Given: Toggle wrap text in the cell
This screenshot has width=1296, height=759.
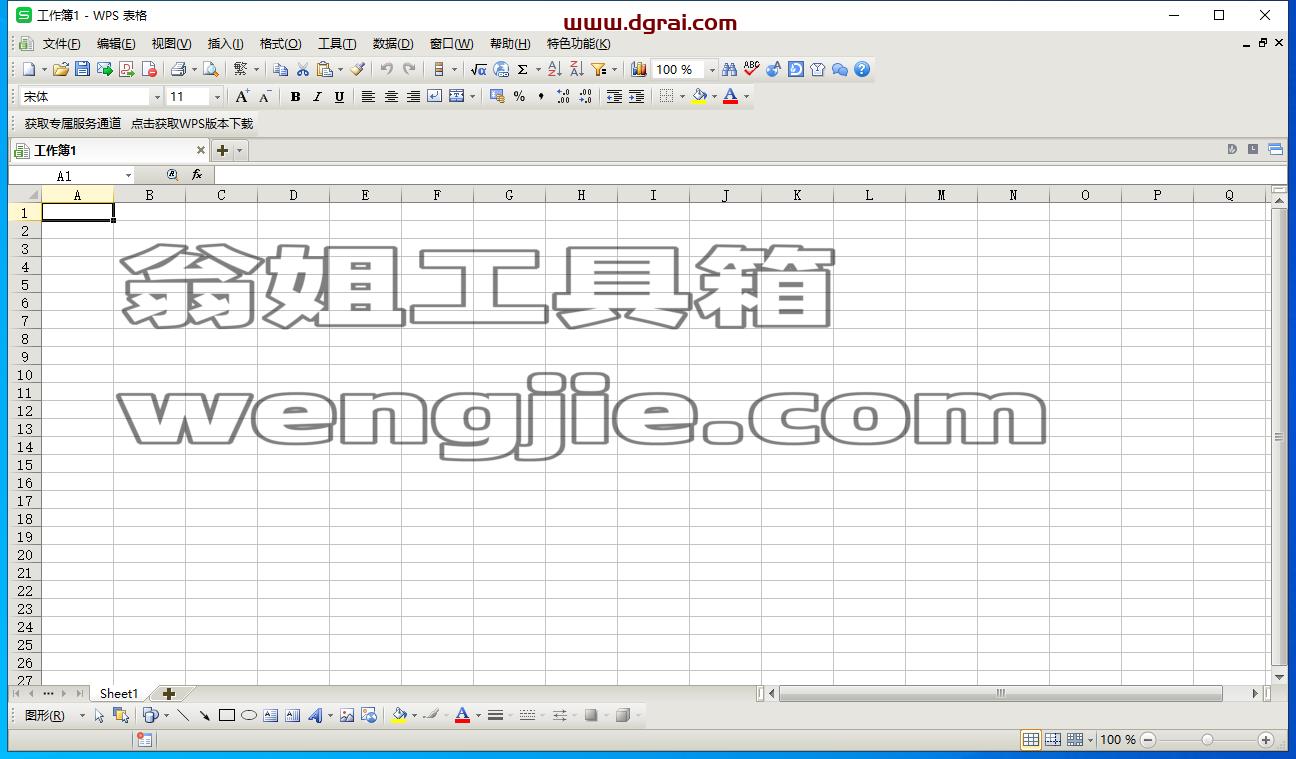Looking at the screenshot, I should tap(435, 97).
